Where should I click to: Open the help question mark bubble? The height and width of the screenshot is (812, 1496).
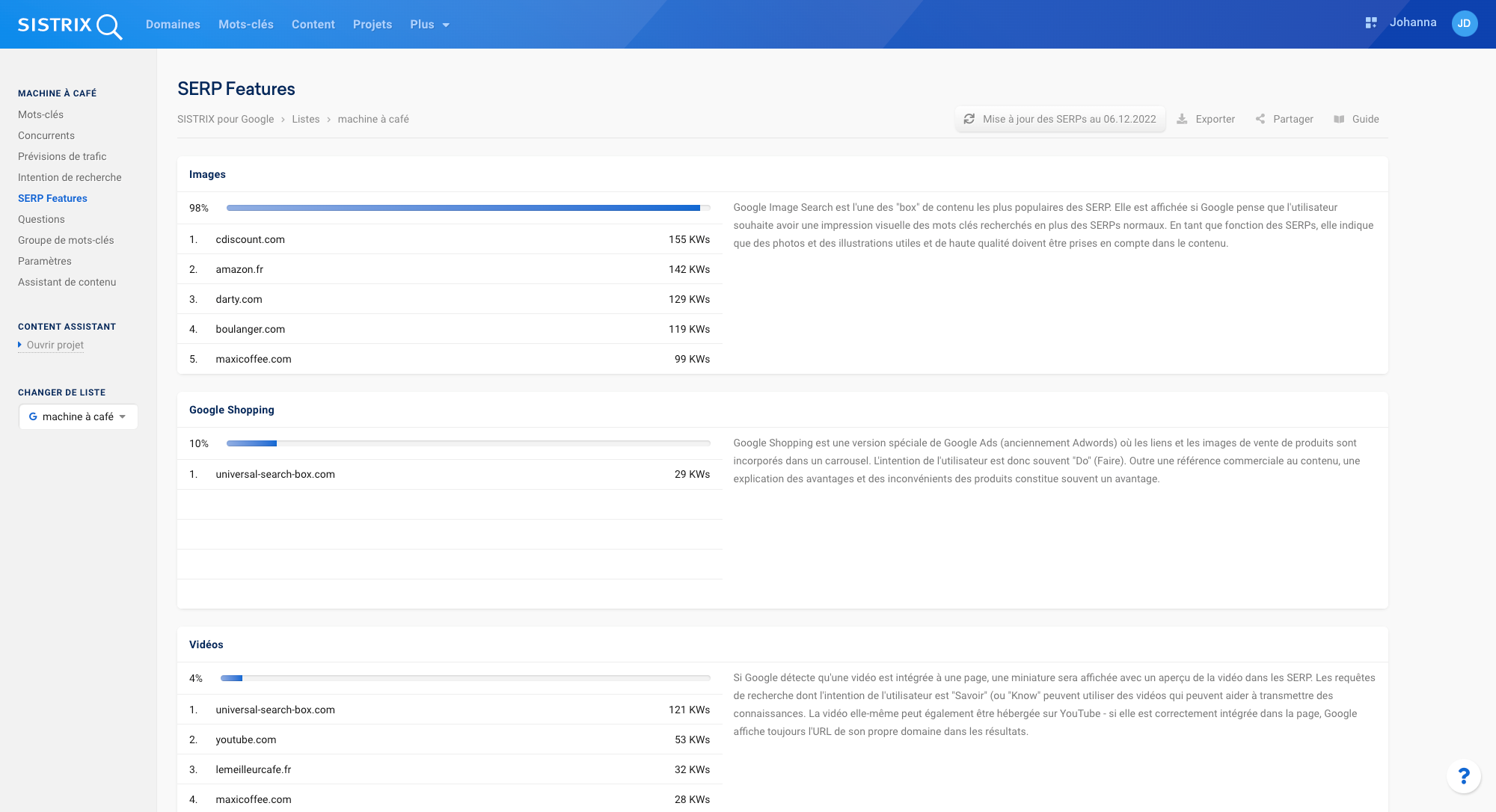click(1464, 776)
